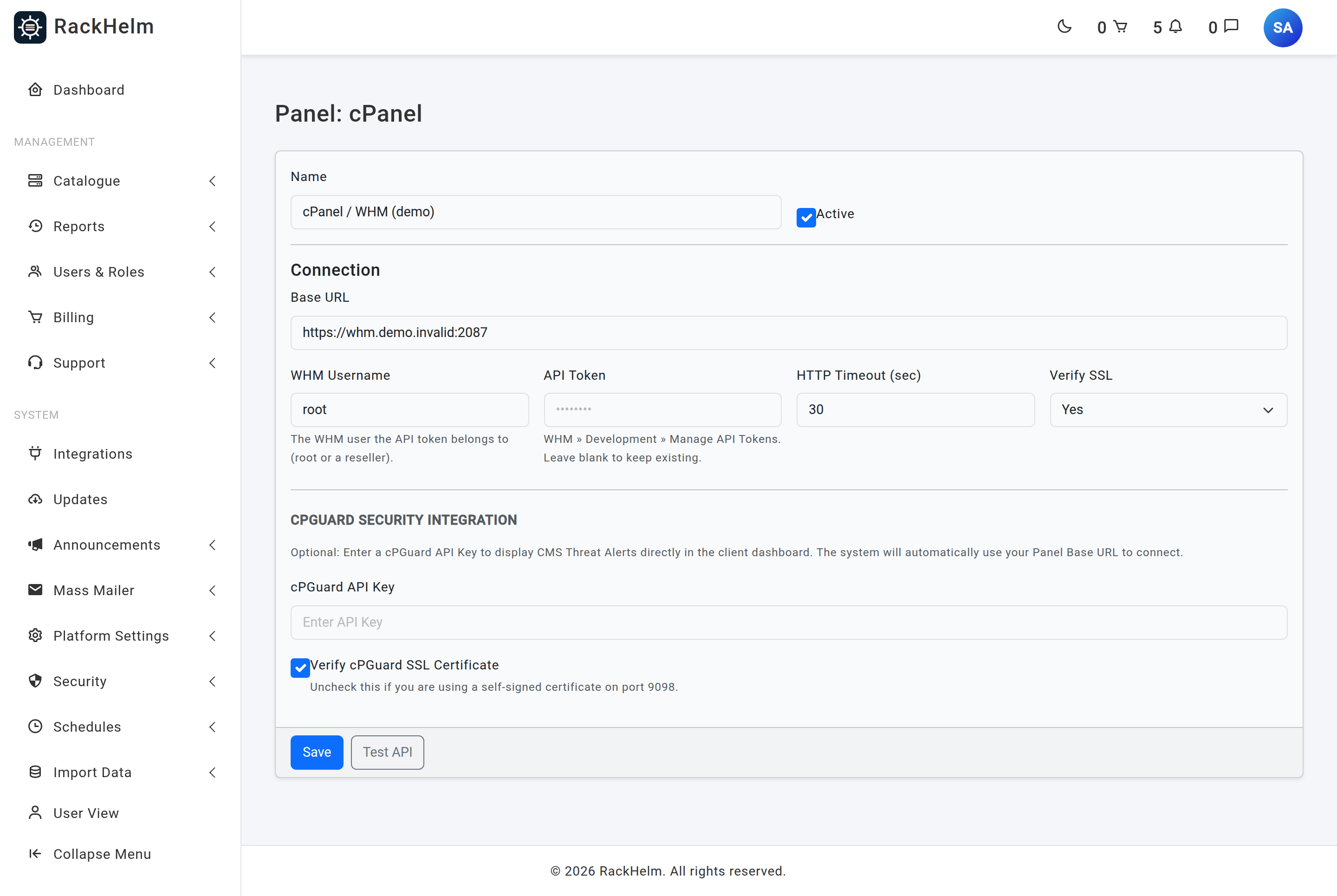Expand the Import Data chevron
Viewport: 1337px width, 896px height.
click(213, 773)
